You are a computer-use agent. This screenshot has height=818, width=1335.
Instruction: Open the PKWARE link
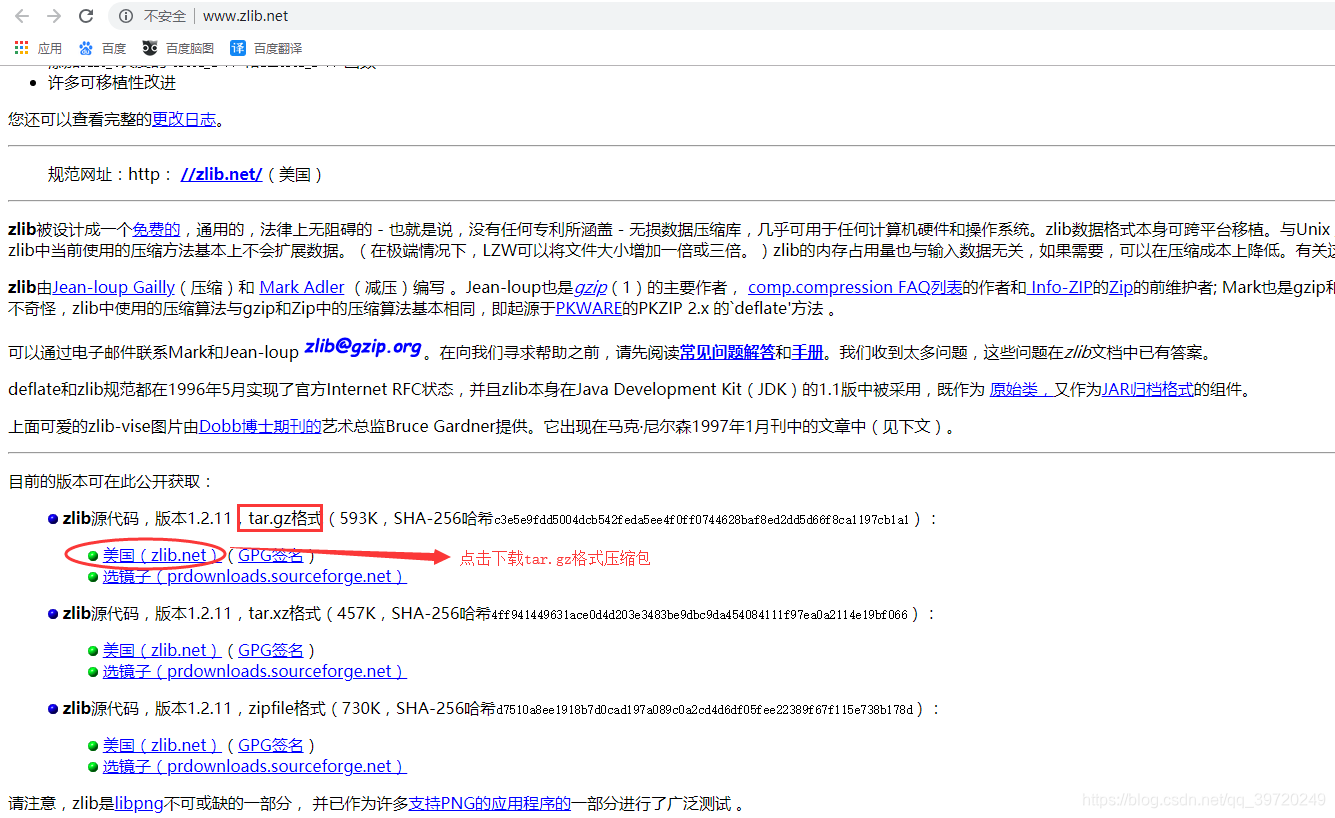[x=588, y=309]
